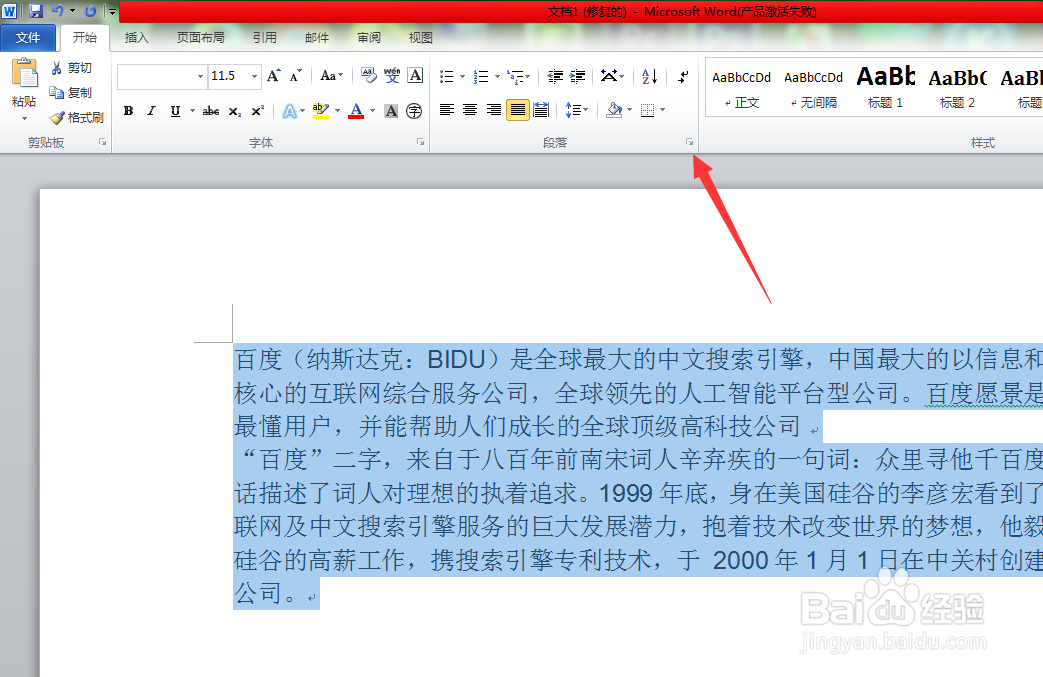
Task: Open the Aa change case menu
Action: click(x=331, y=76)
